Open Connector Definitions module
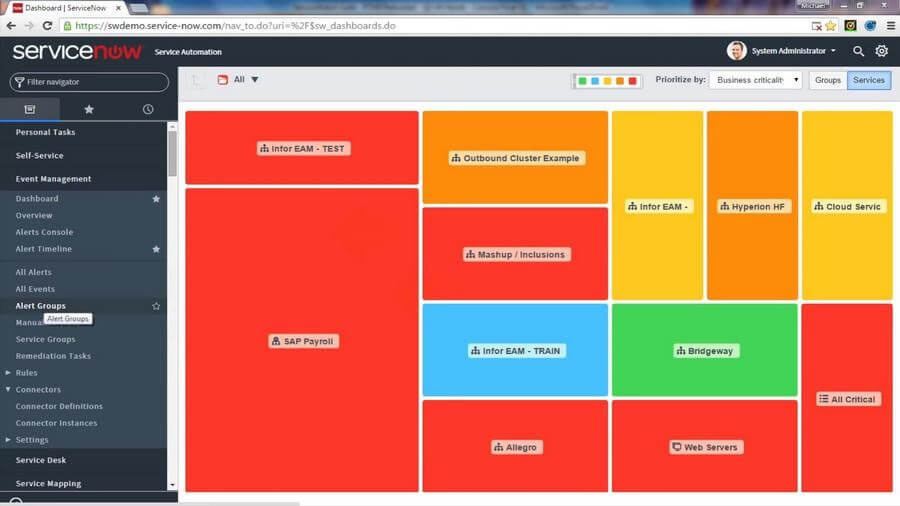The image size is (900, 506). click(59, 406)
